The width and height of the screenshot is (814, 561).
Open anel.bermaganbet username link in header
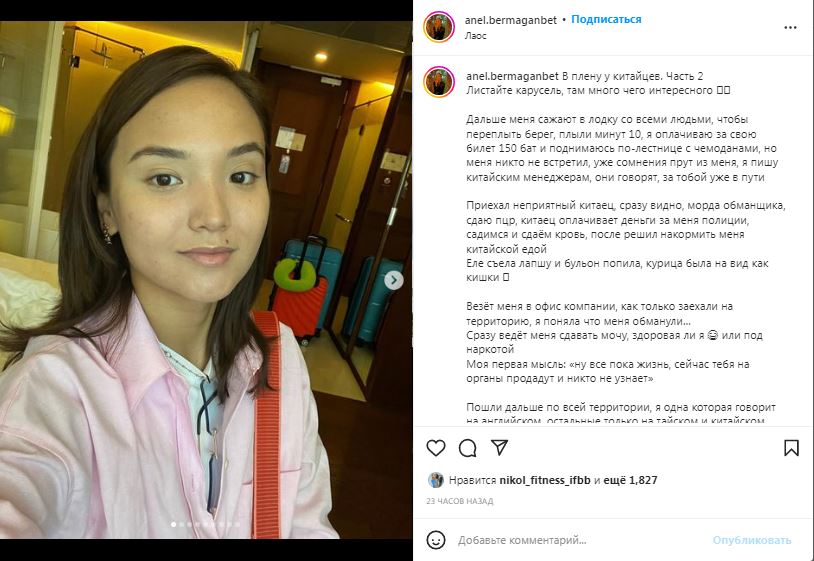click(x=510, y=20)
